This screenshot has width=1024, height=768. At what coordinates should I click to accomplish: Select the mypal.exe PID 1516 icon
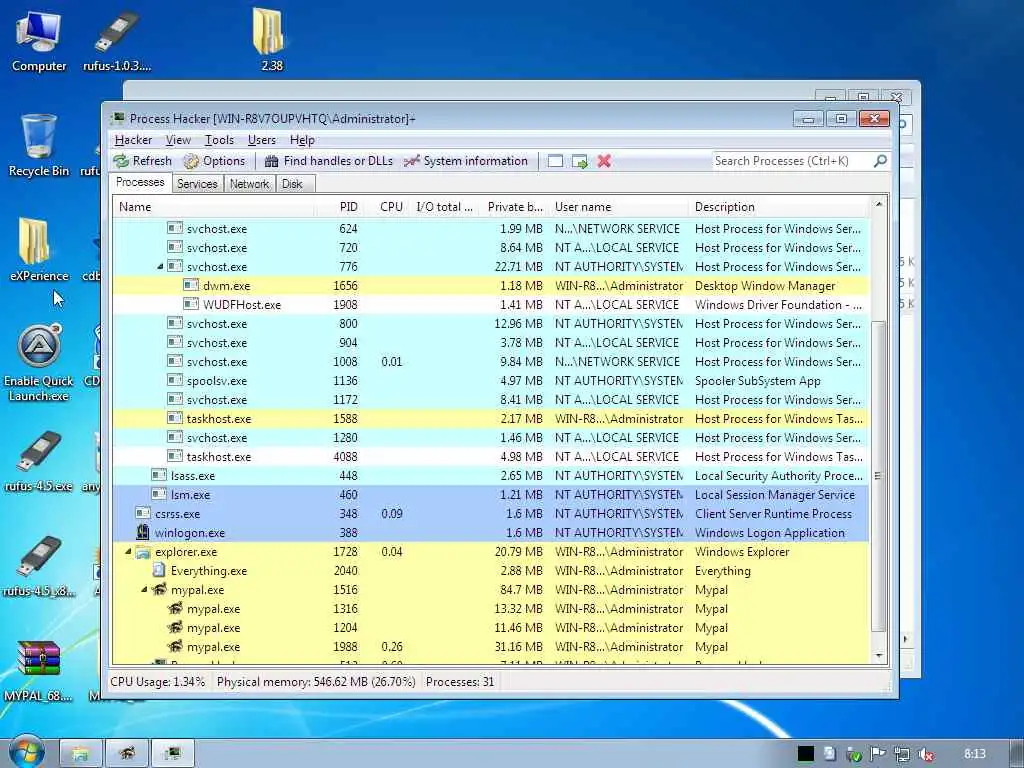pos(159,590)
